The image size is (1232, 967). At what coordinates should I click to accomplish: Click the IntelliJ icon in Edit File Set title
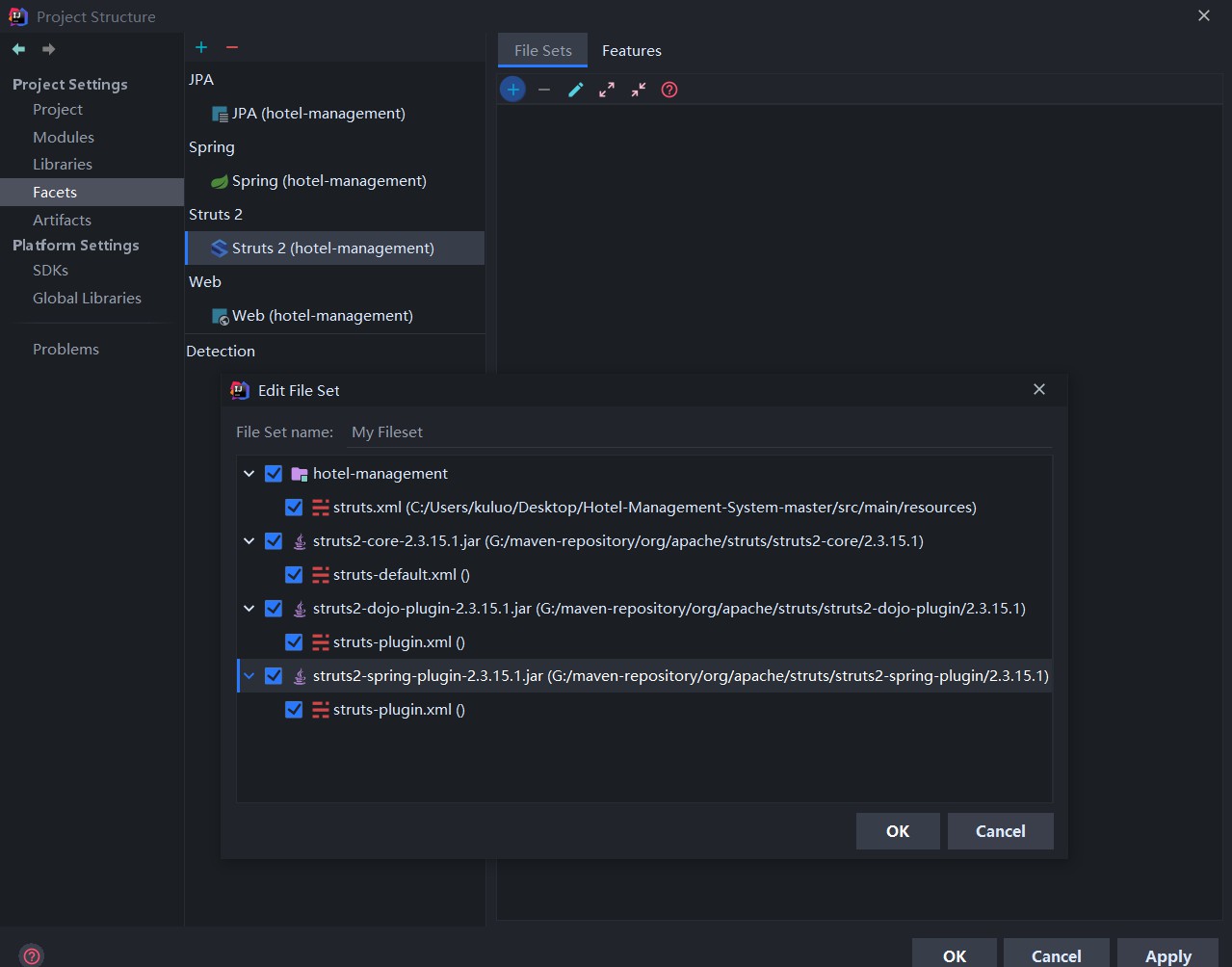(240, 390)
